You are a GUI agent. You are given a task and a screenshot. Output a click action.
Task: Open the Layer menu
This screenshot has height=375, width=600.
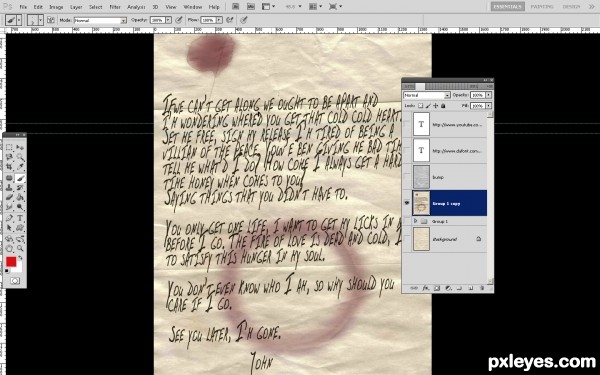(76, 7)
